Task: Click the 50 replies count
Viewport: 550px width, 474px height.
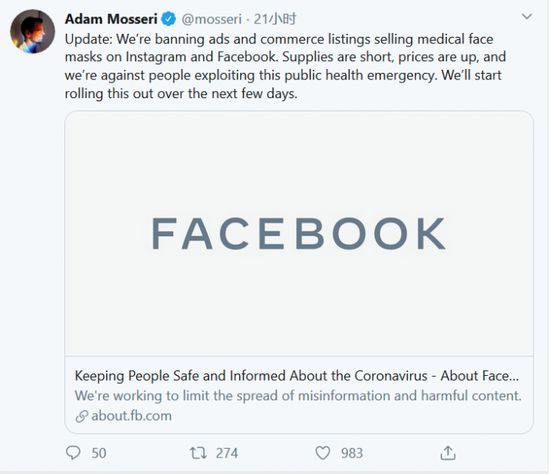Action: click(x=99, y=453)
